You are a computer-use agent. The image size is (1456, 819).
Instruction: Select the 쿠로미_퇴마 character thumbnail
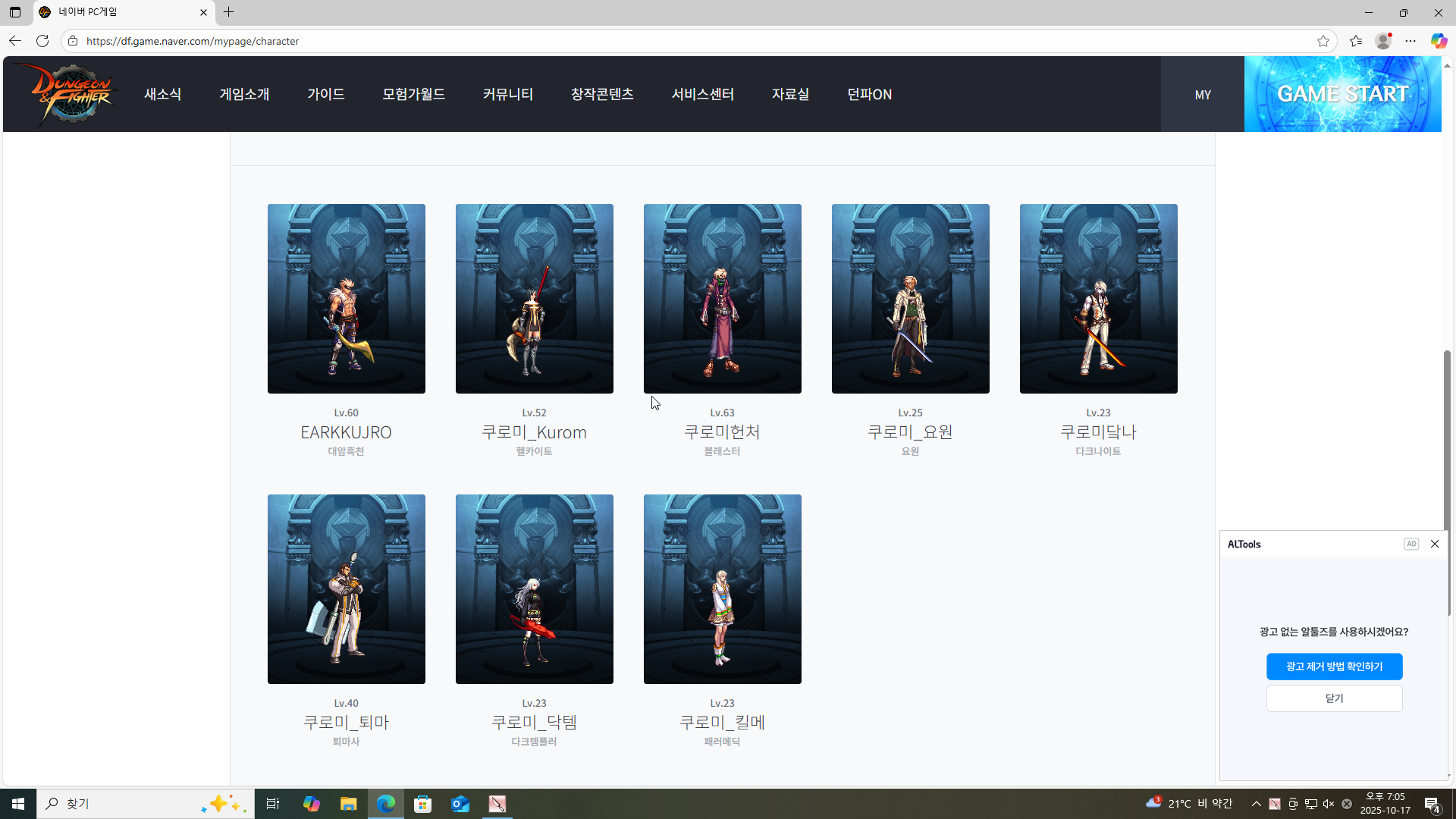(347, 589)
